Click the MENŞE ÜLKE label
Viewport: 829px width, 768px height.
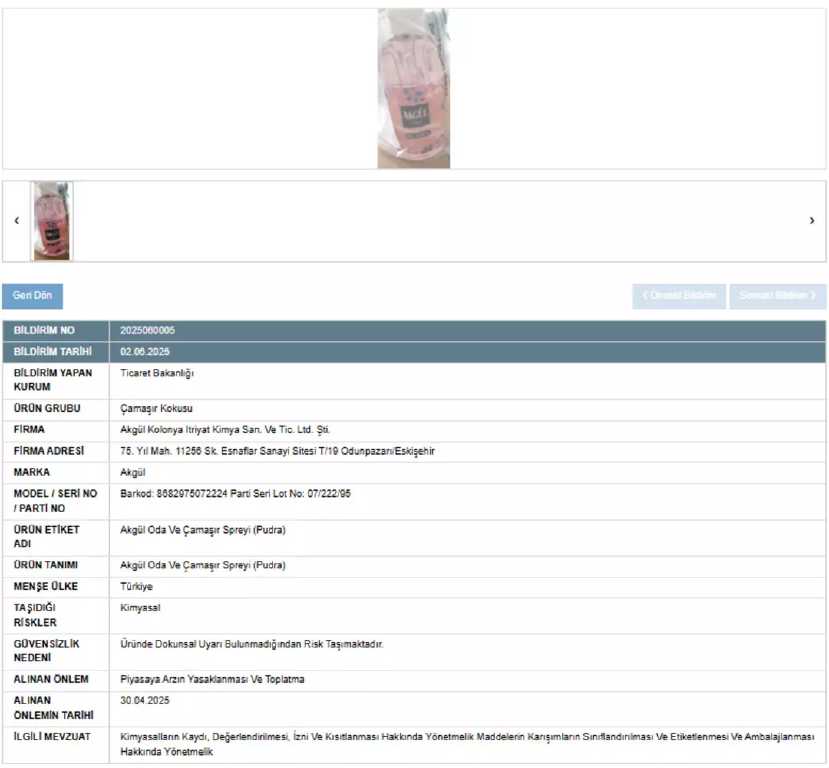pos(46,587)
